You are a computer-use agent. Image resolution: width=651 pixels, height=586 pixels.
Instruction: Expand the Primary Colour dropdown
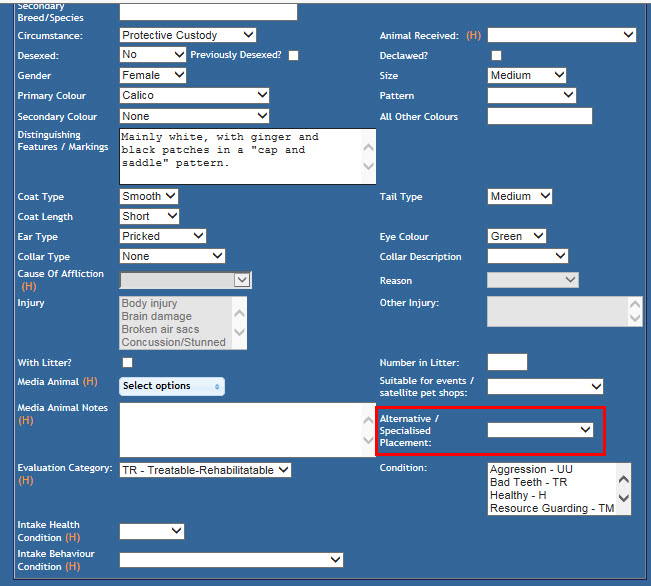pyautogui.click(x=194, y=96)
